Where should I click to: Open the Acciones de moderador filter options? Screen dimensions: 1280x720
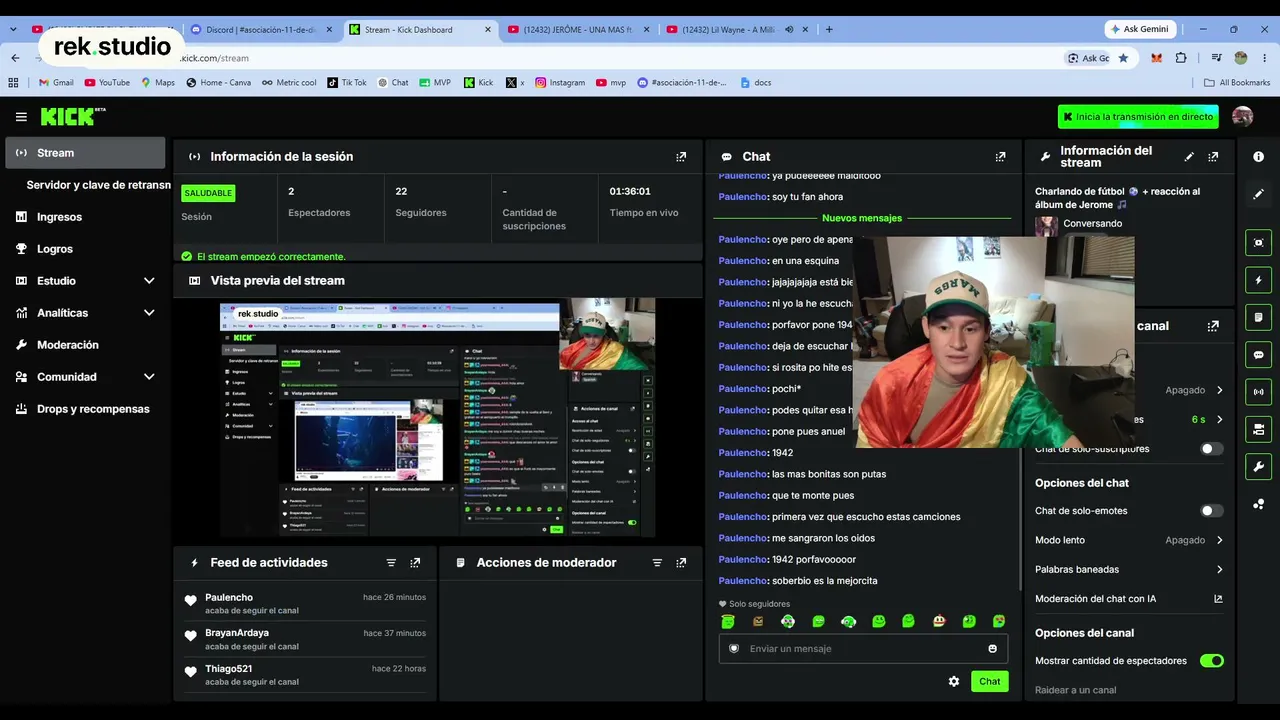[657, 563]
